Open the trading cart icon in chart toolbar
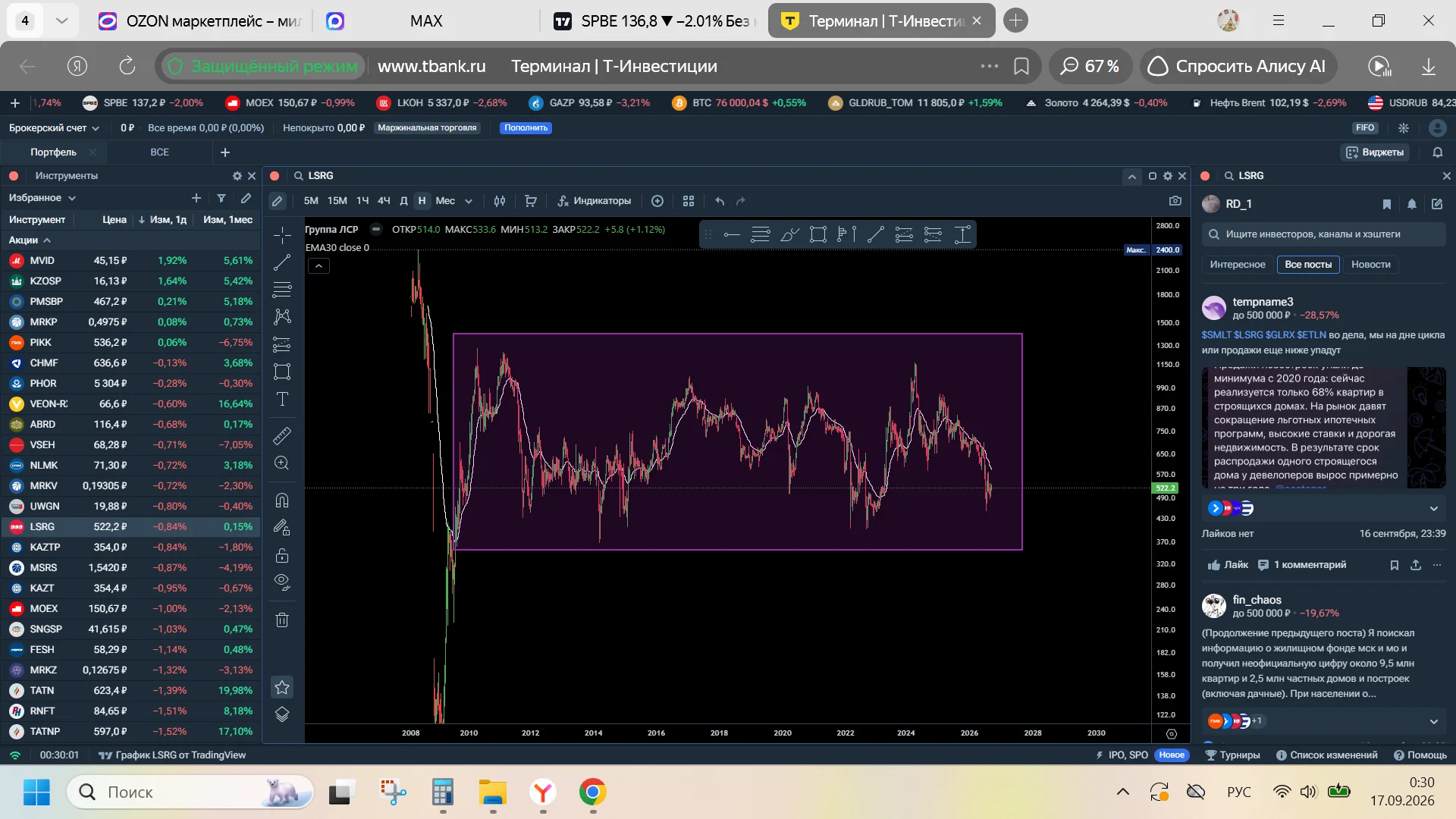The width and height of the screenshot is (1456, 819). coord(531,201)
